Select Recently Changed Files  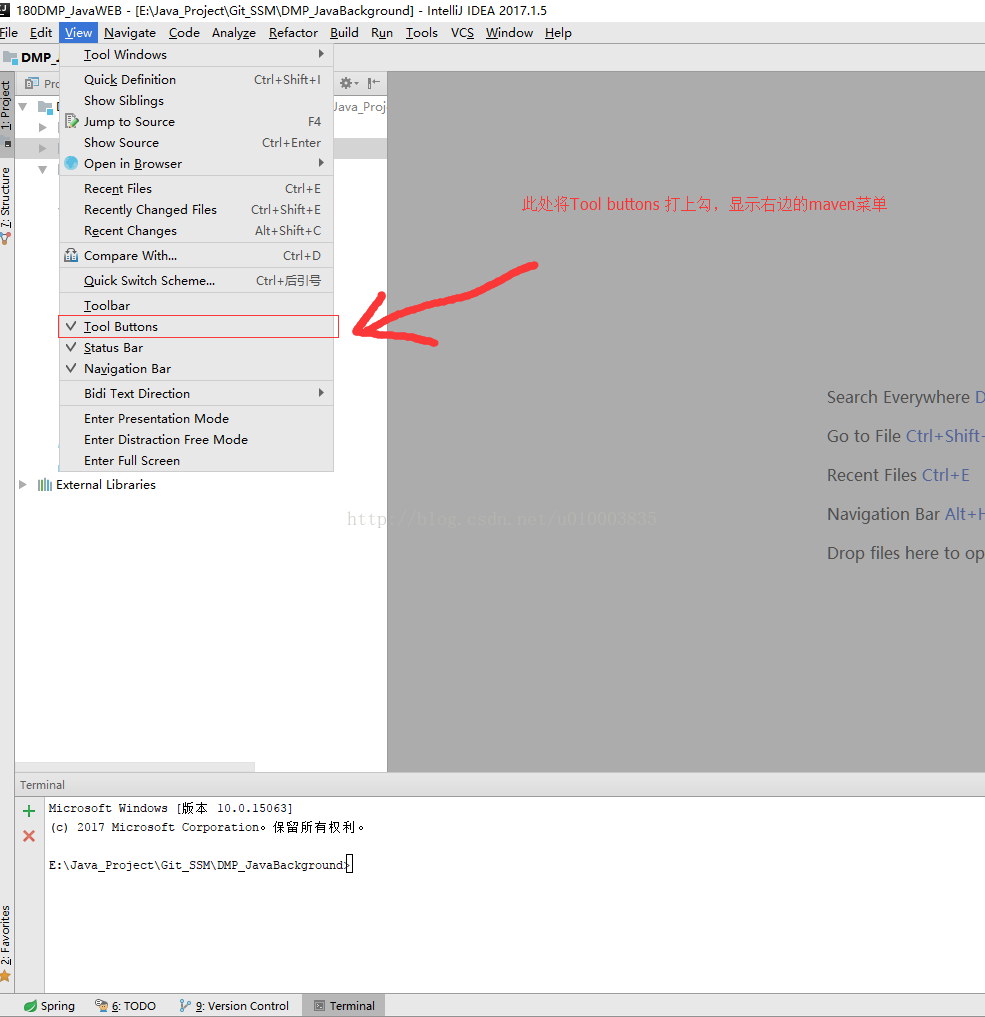pos(196,209)
